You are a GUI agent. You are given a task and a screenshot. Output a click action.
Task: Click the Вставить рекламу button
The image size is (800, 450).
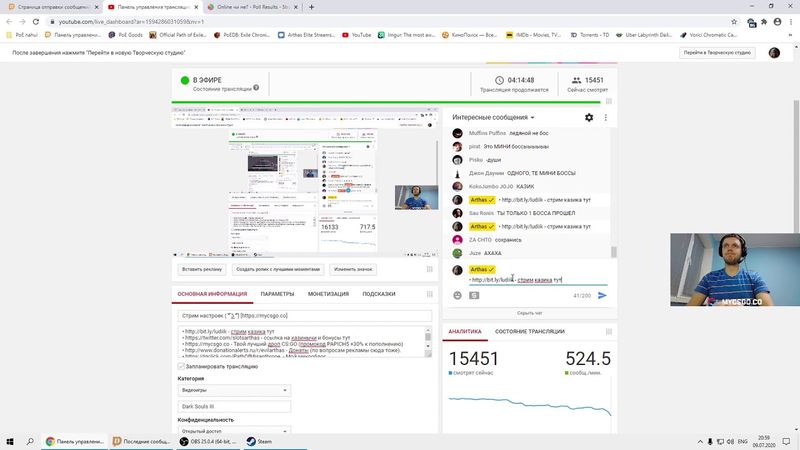click(202, 269)
